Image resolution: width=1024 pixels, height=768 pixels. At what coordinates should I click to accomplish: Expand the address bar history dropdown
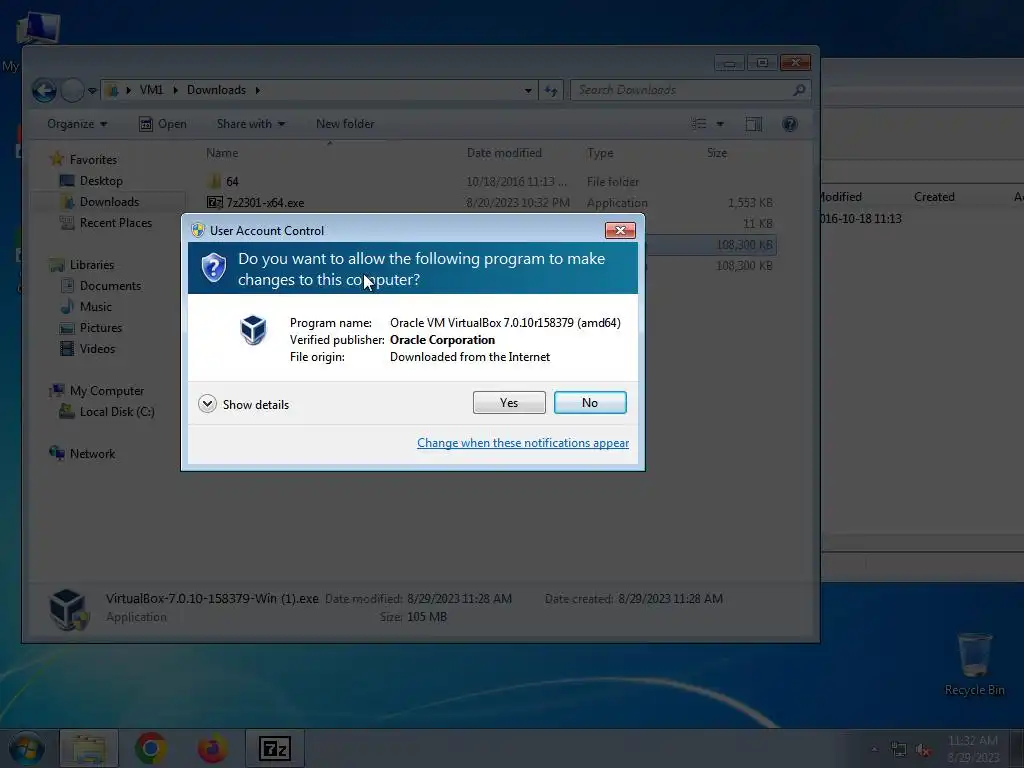528,90
